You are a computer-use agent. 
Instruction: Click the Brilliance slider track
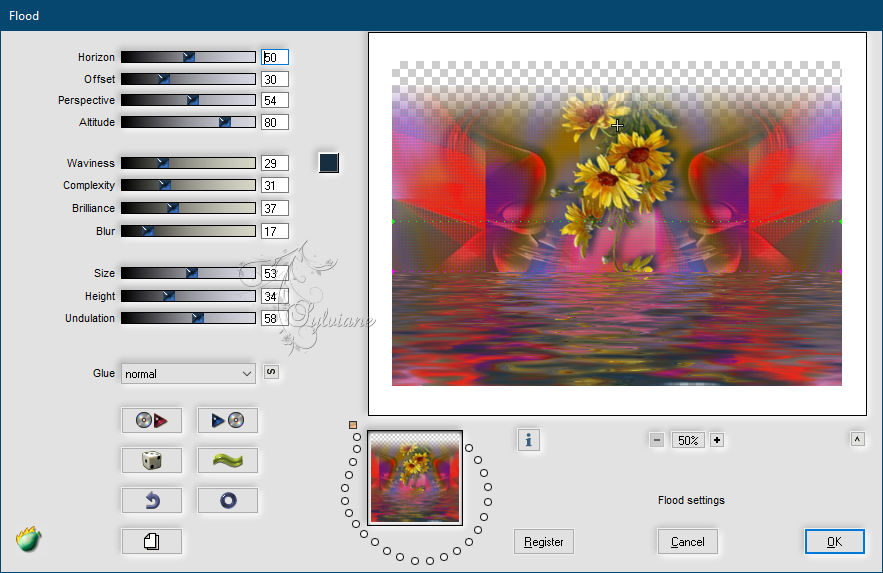point(188,208)
